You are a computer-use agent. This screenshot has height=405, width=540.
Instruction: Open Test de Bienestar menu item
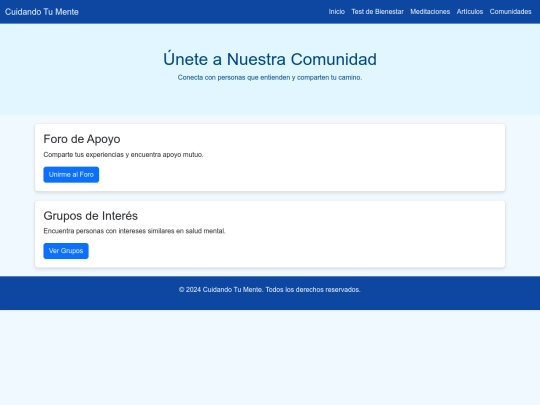(x=377, y=12)
